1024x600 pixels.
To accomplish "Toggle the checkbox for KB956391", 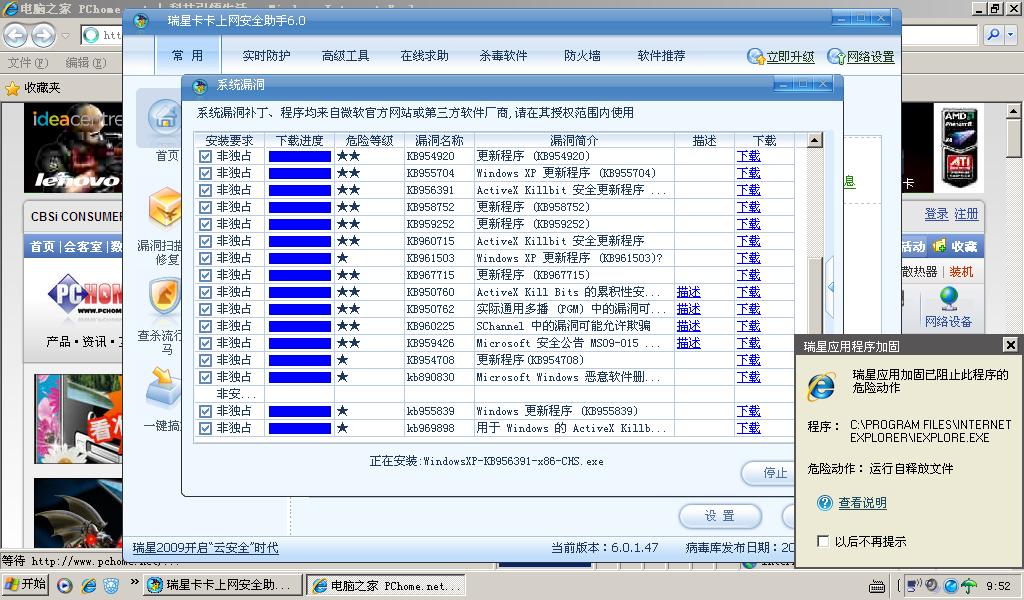I will click(x=206, y=191).
